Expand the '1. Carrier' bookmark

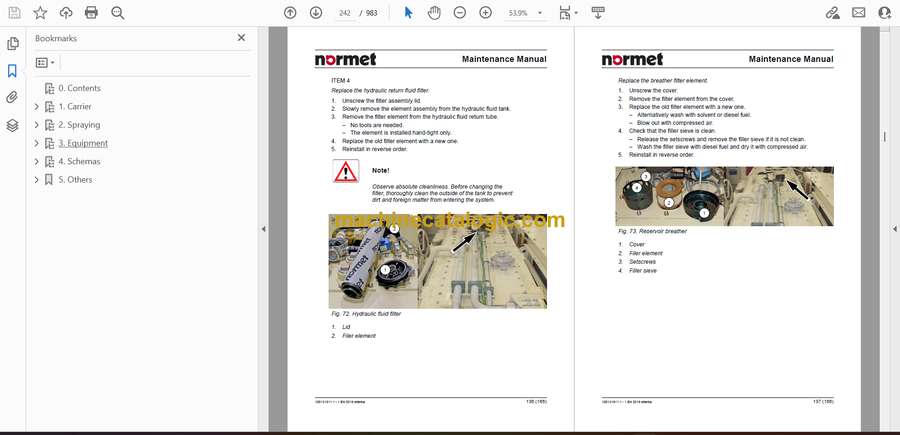(x=37, y=107)
